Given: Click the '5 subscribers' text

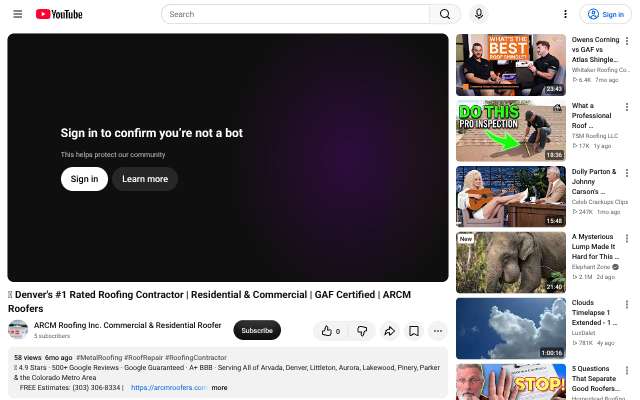Looking at the screenshot, I should (x=52, y=336).
